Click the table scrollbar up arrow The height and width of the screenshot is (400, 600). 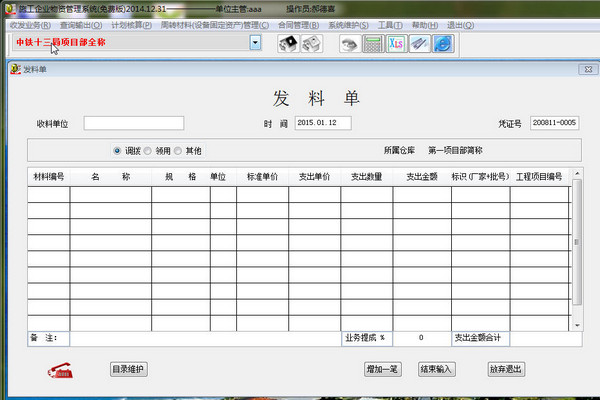pos(577,173)
